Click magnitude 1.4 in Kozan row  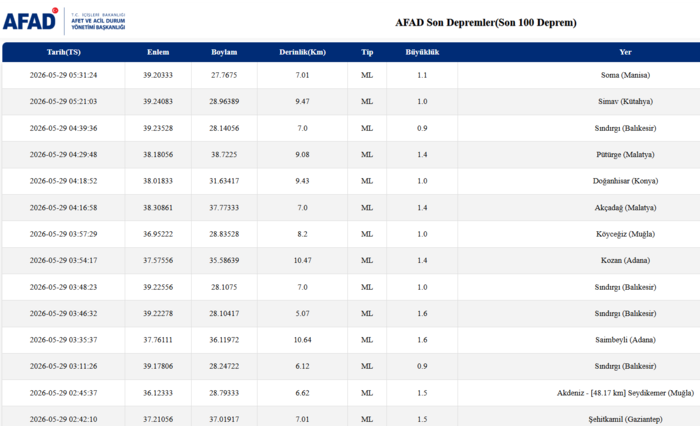coord(422,260)
